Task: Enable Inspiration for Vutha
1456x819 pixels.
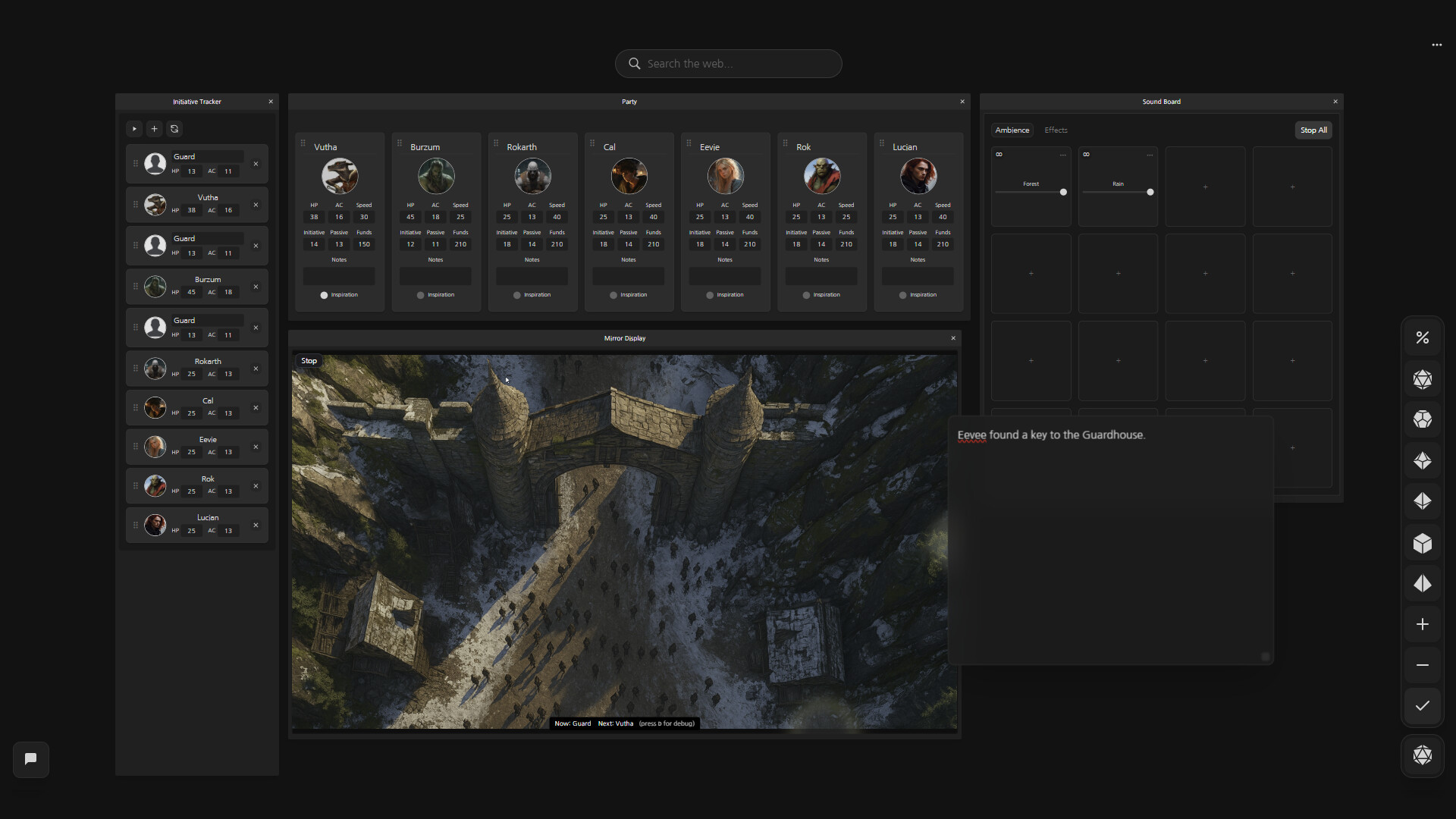Action: [x=324, y=295]
